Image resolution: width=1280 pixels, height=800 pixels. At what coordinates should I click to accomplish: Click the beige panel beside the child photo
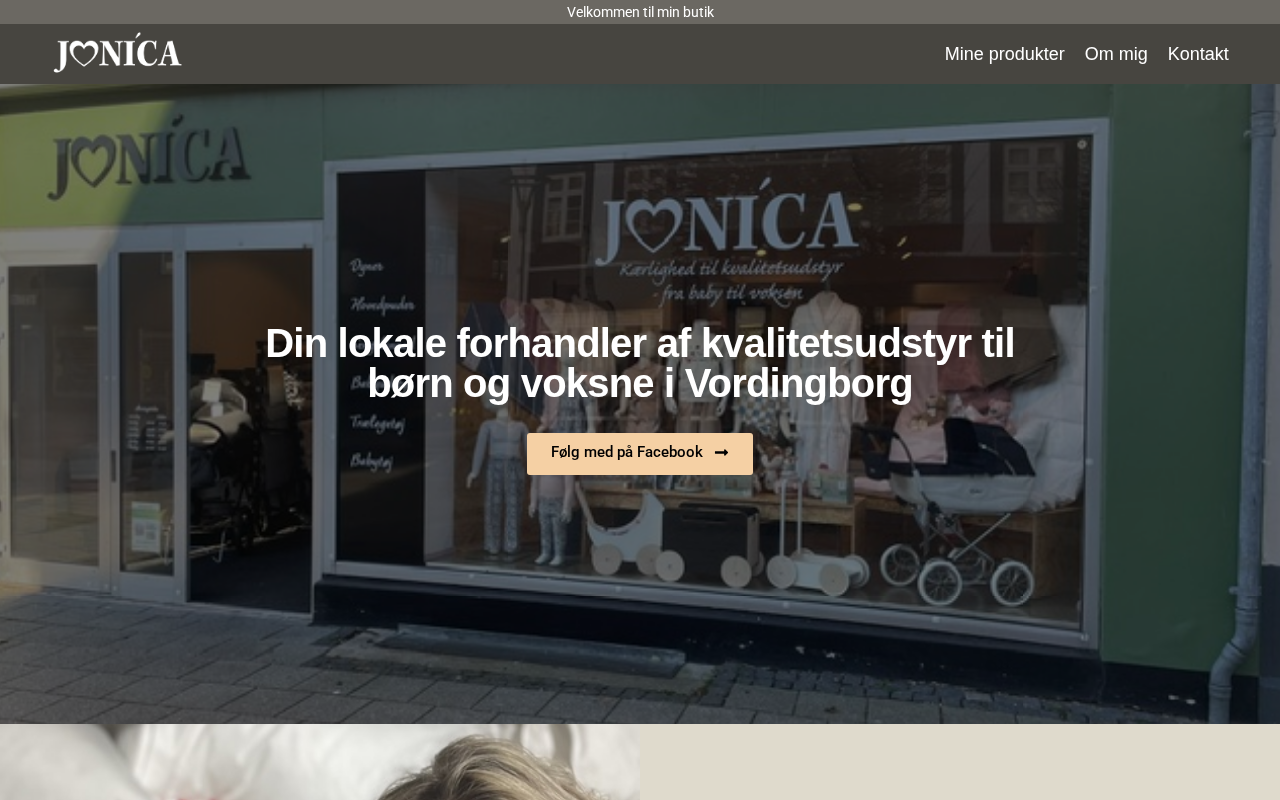[960, 762]
